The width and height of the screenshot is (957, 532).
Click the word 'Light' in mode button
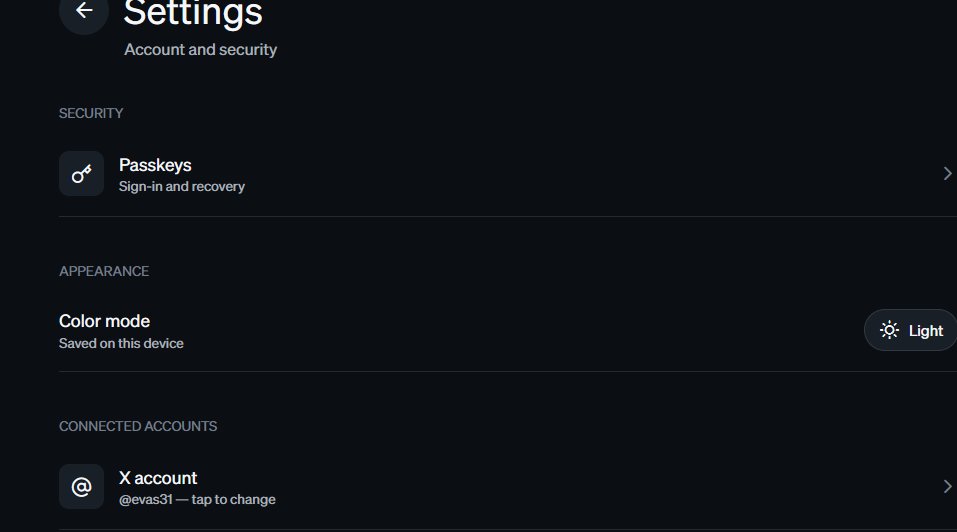926,331
